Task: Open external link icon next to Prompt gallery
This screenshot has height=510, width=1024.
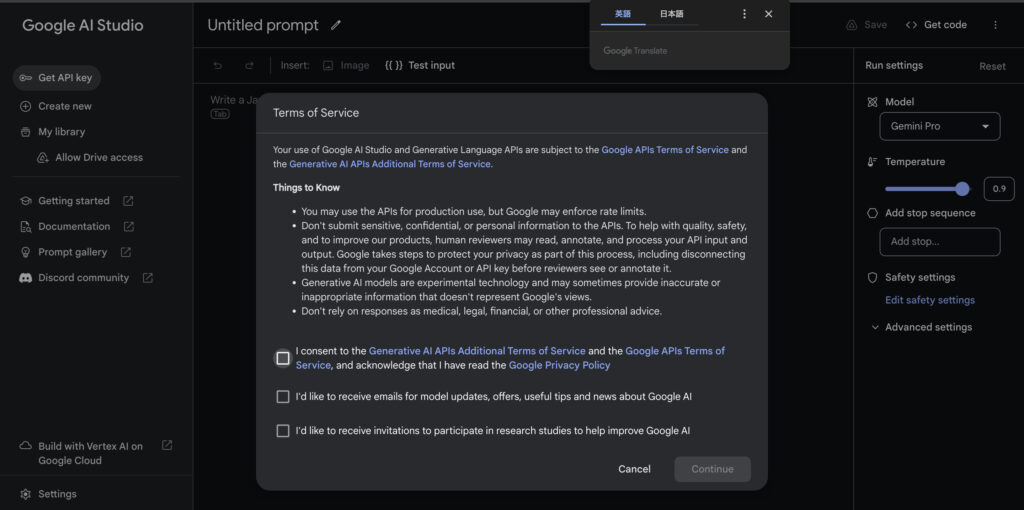Action: coord(126,252)
